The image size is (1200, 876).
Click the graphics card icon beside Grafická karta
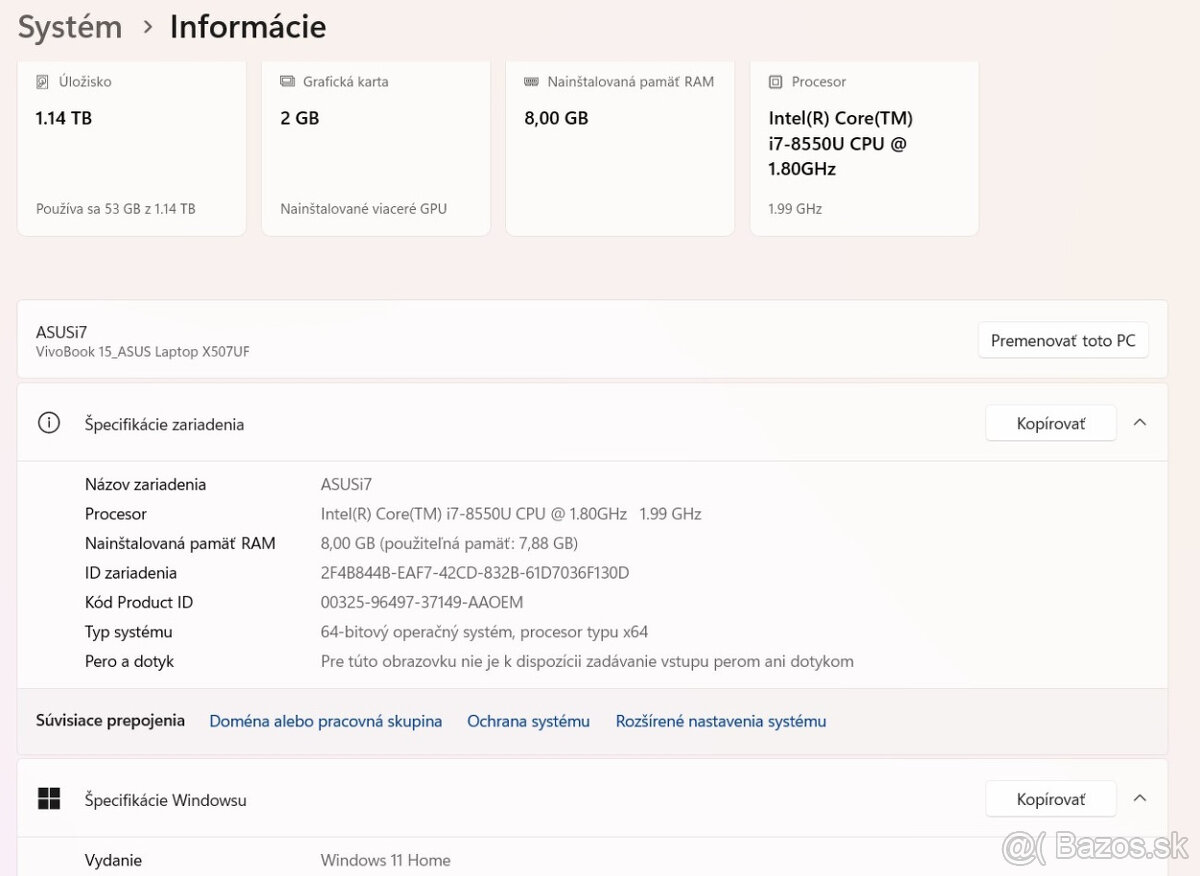[x=287, y=82]
